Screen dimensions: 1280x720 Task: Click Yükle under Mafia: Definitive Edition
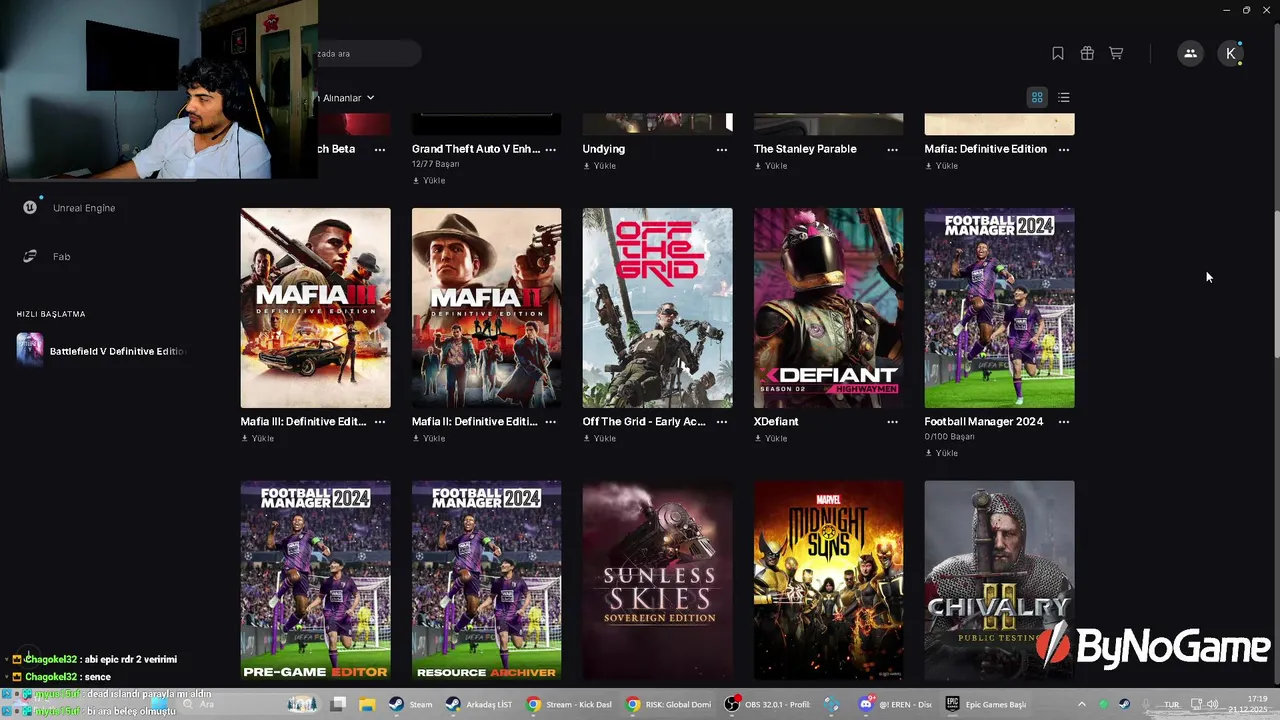point(942,166)
